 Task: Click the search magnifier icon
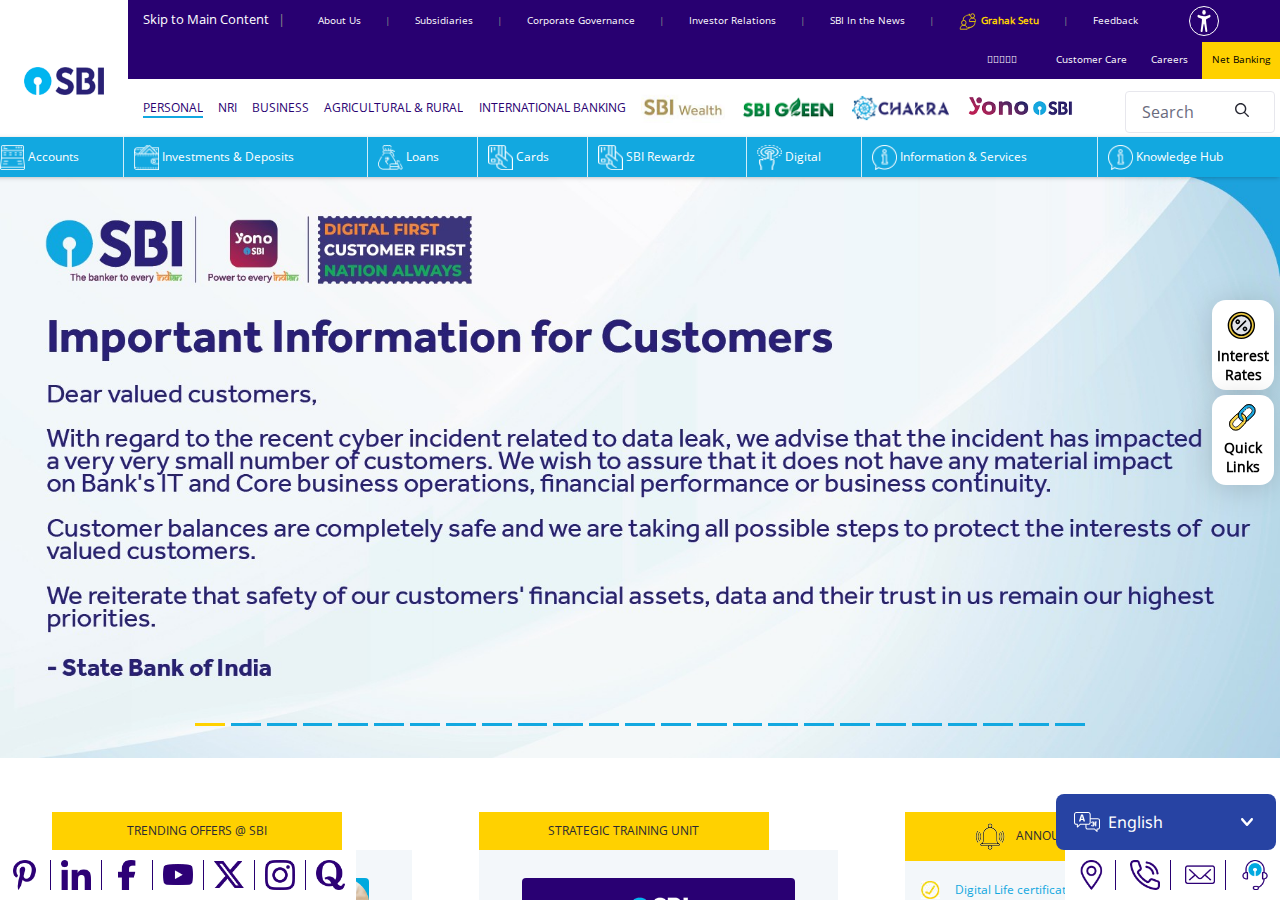point(1242,110)
